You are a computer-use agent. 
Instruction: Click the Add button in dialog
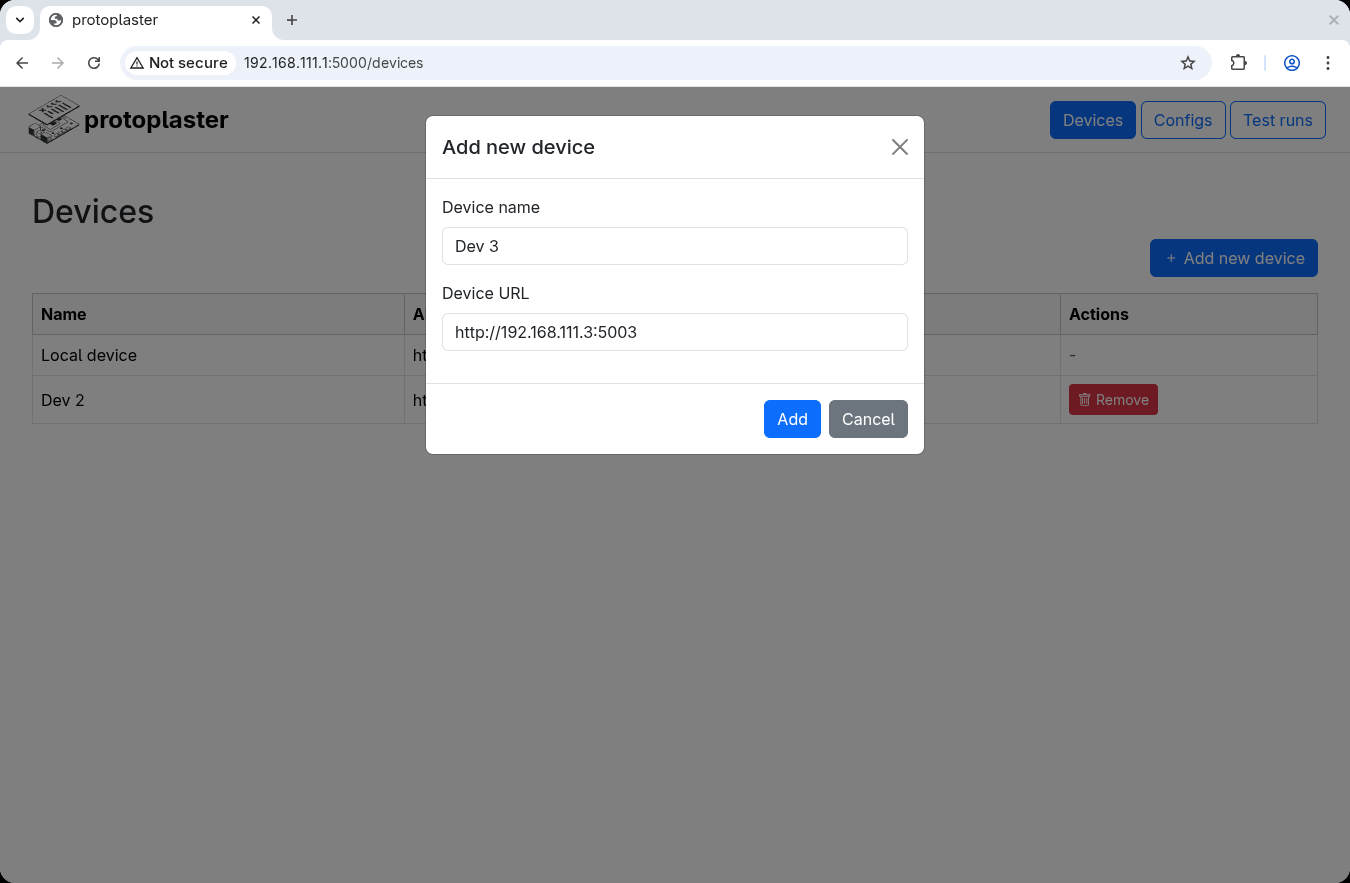tap(792, 419)
